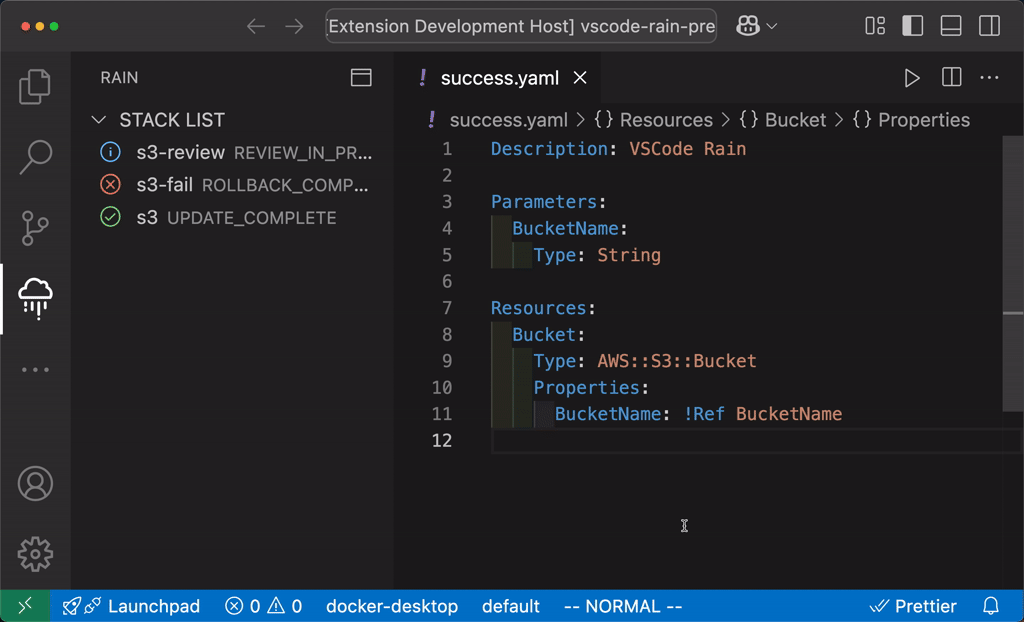
Task: Click VSCode Rain text on line 1
Action: point(688,149)
